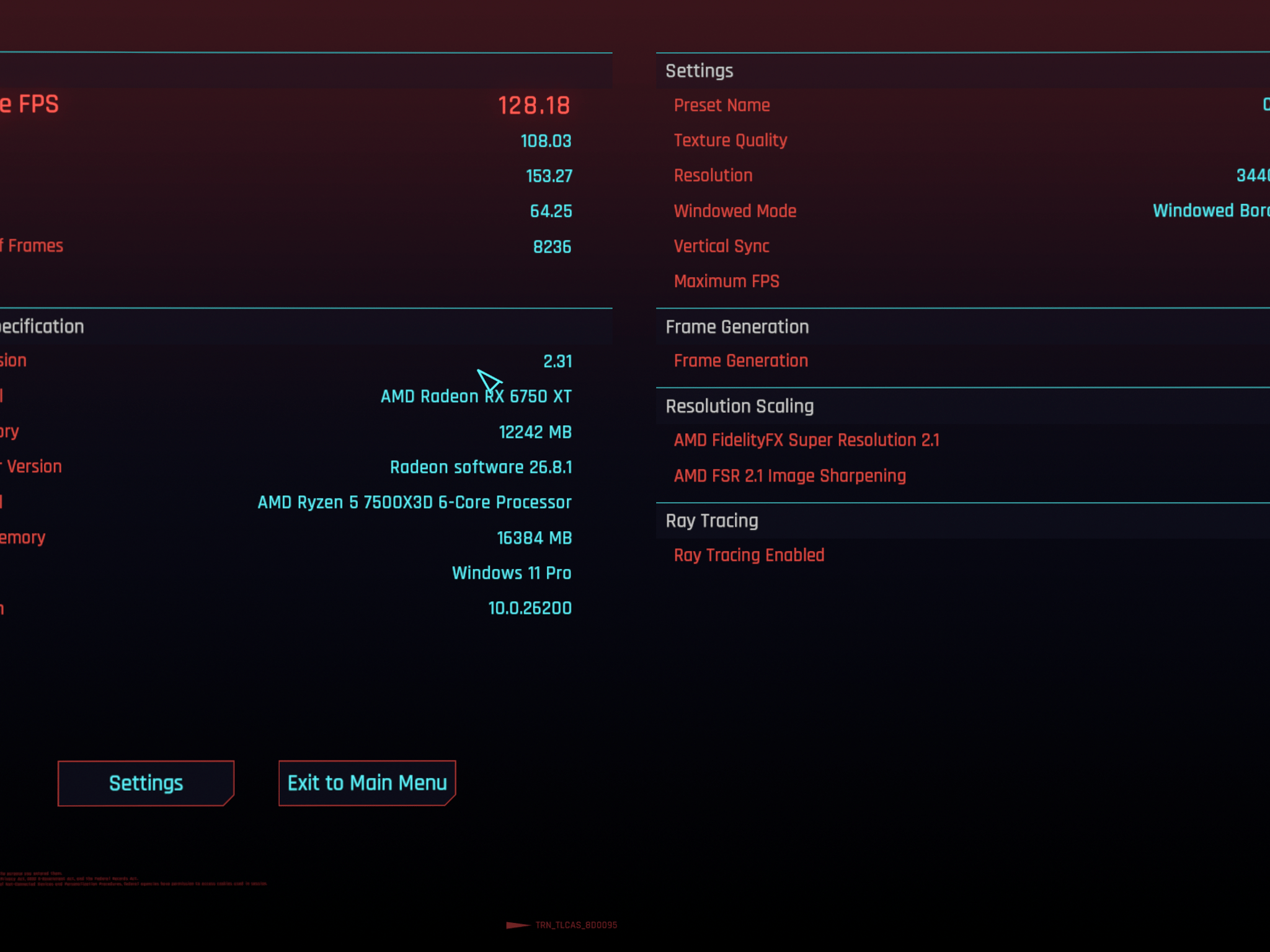Screen dimensions: 1270x952
Task: Click the Resolution Scaling section header
Action: coord(740,406)
